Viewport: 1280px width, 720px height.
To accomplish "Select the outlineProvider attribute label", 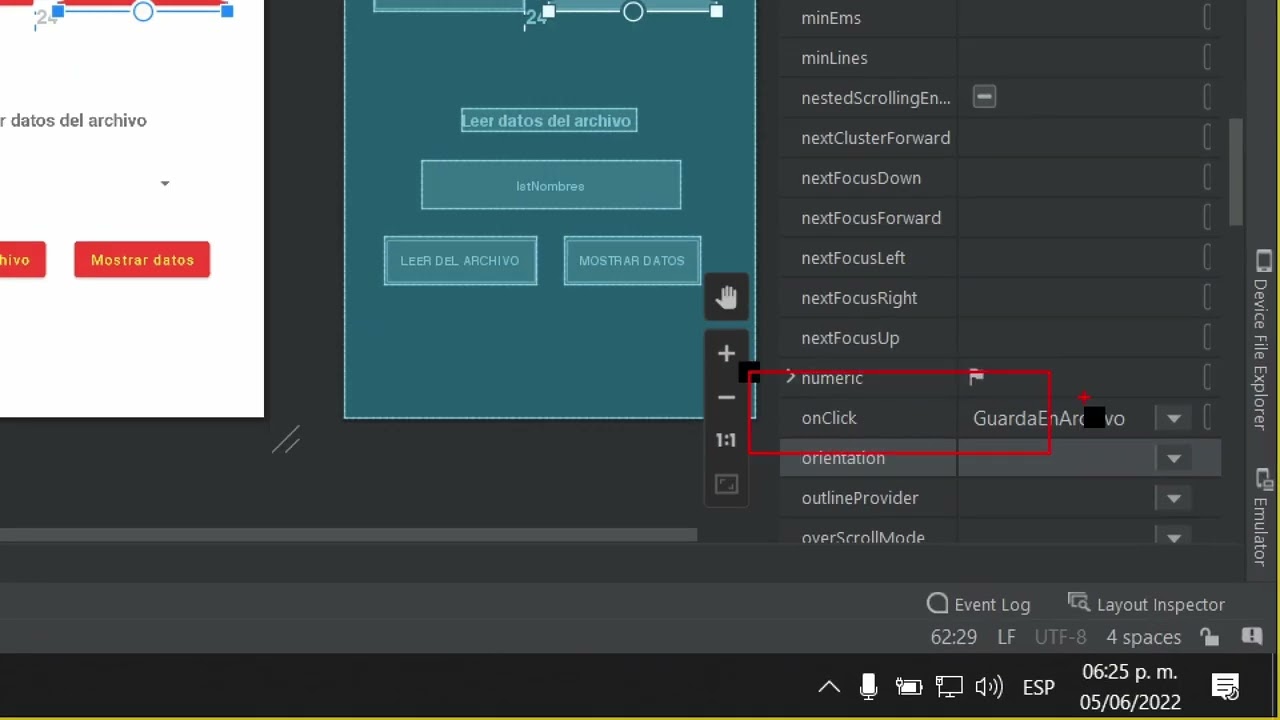I will coord(860,498).
